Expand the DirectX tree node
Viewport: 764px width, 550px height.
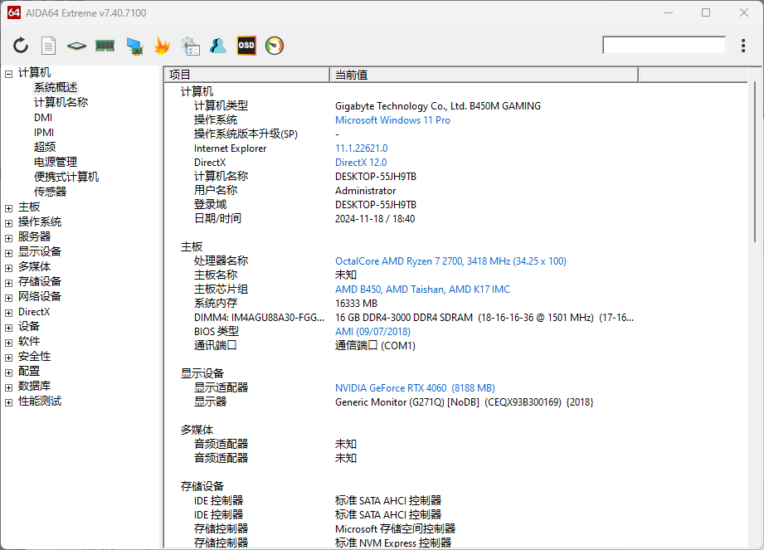pos(9,313)
